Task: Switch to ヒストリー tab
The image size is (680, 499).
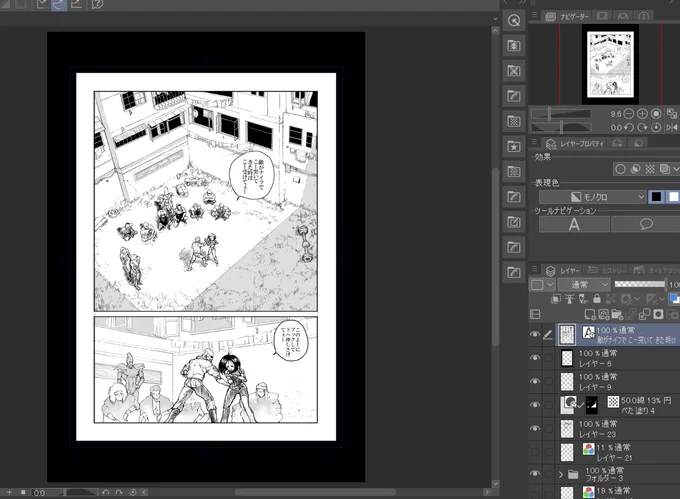Action: (606, 271)
